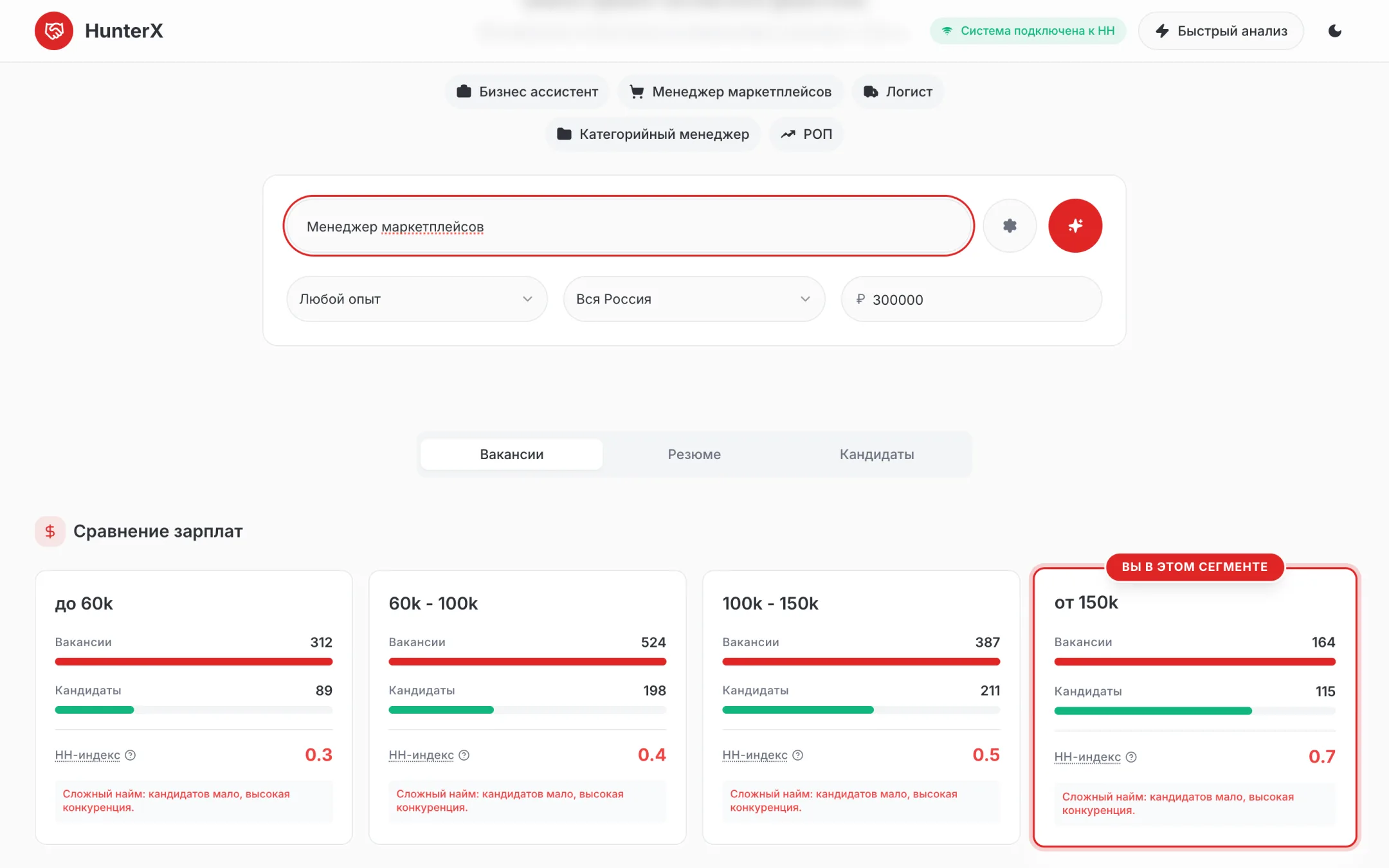Toggle dark mode with moon icon
Screen dimensions: 1389x868
[1335, 31]
